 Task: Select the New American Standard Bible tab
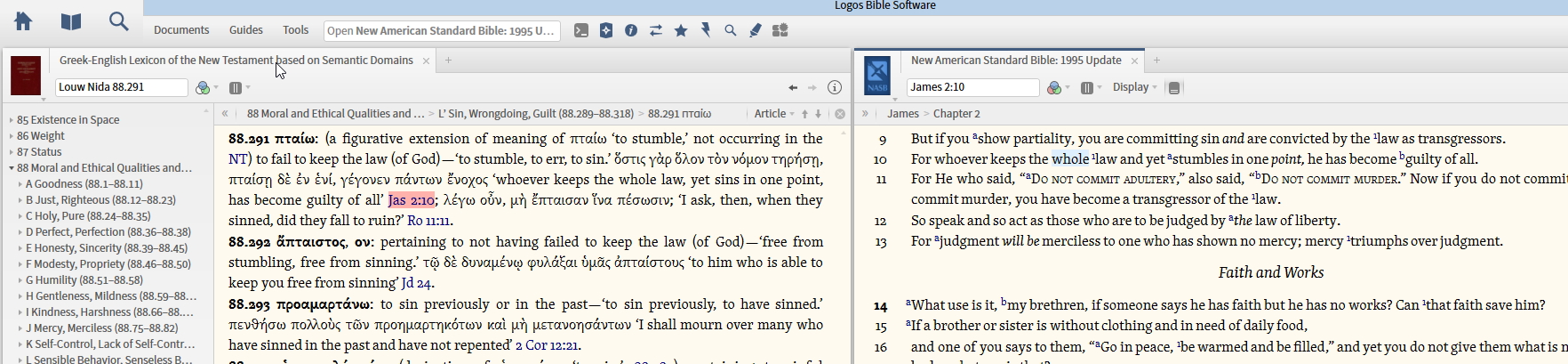point(1016,61)
